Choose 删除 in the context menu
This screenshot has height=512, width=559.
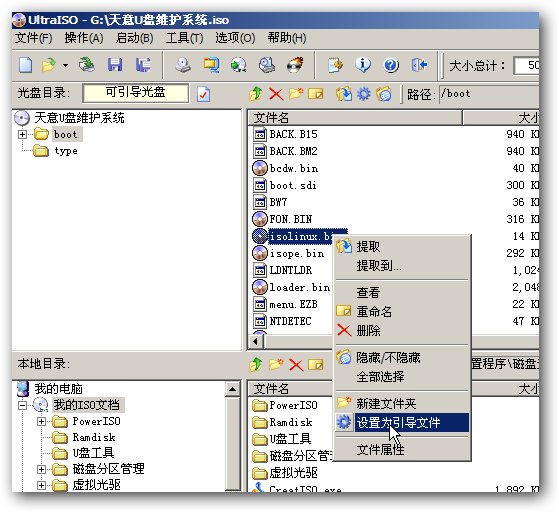tap(402, 331)
